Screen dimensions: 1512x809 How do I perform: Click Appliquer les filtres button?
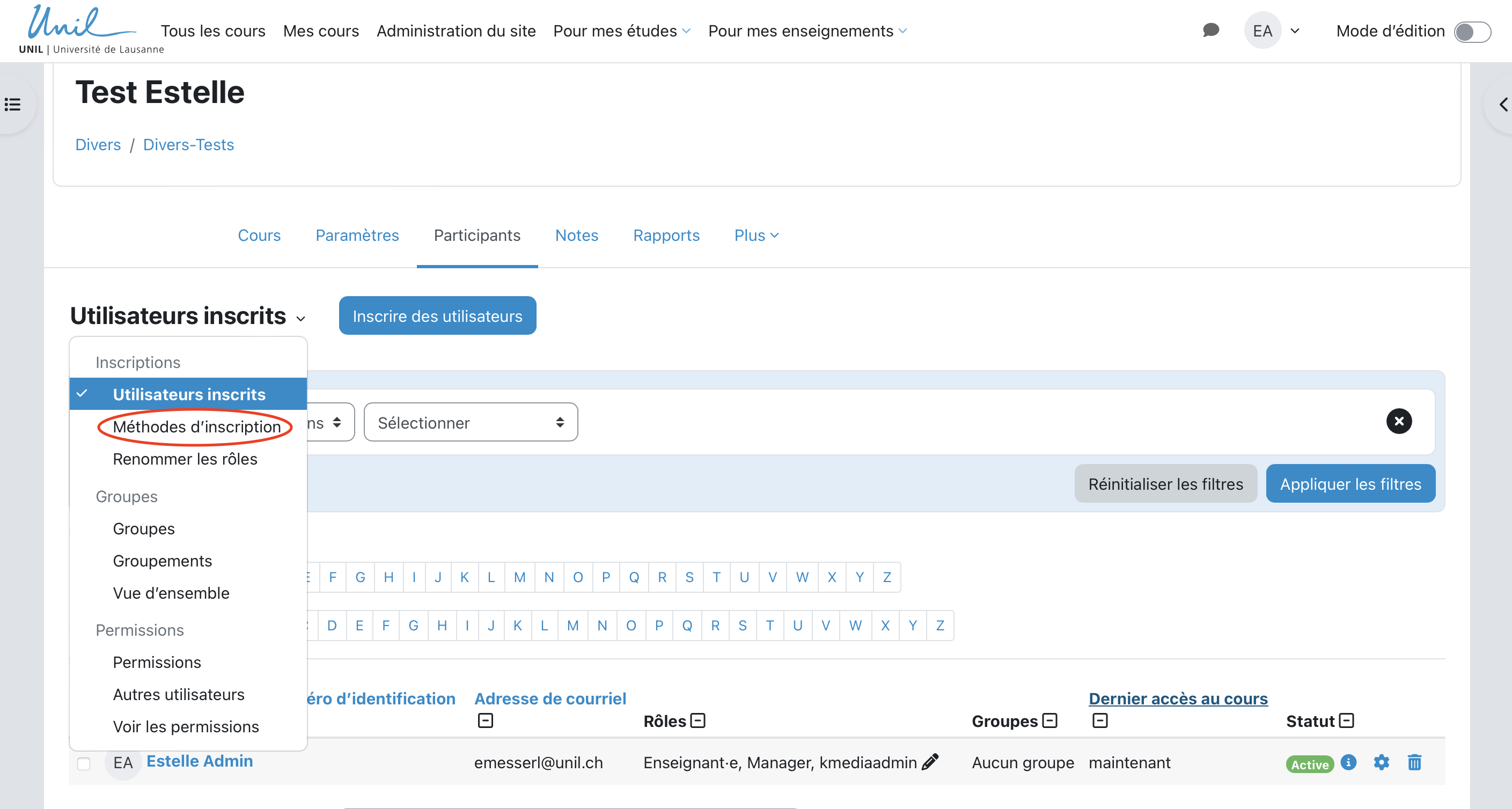[1350, 484]
